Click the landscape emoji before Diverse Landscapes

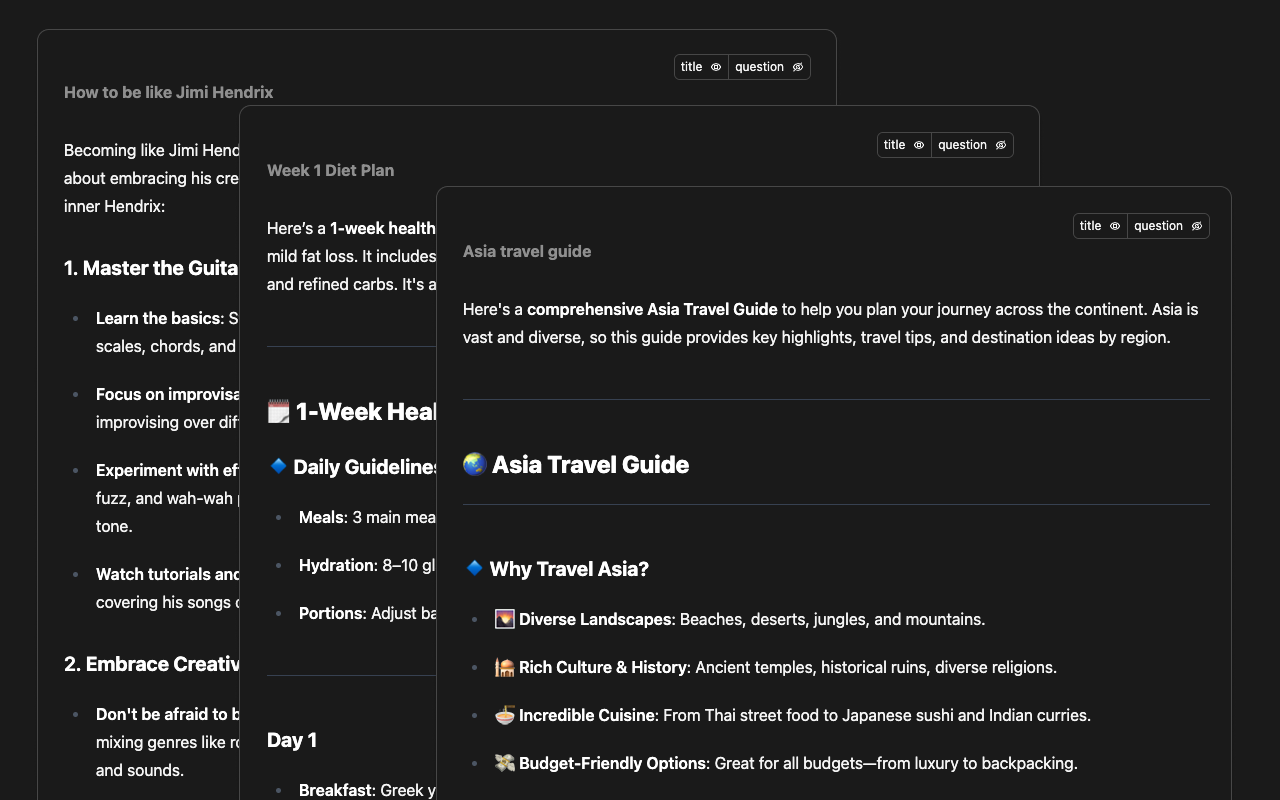pyautogui.click(x=505, y=619)
